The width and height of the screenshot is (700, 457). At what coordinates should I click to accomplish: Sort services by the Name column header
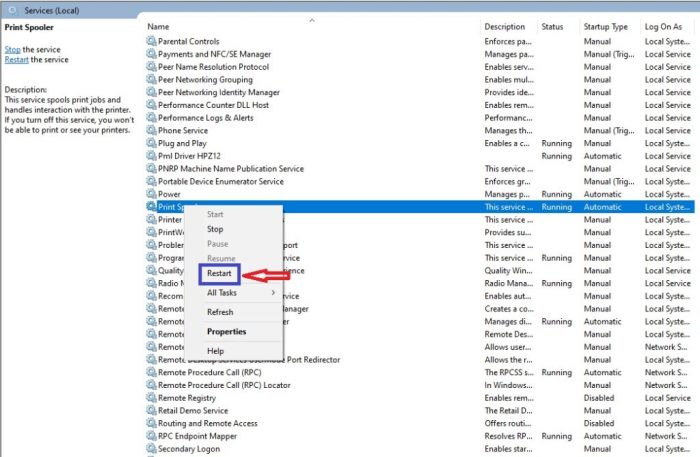point(158,27)
